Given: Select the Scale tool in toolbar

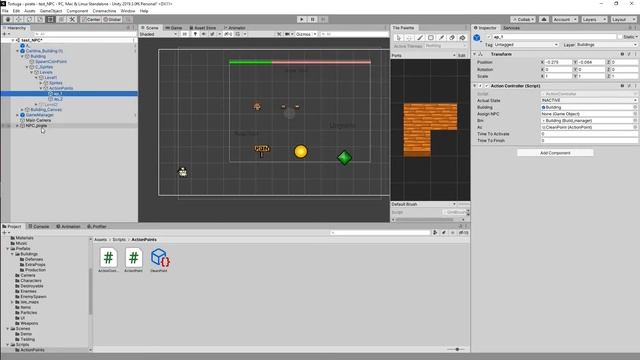Looking at the screenshot, I should click(40, 19).
